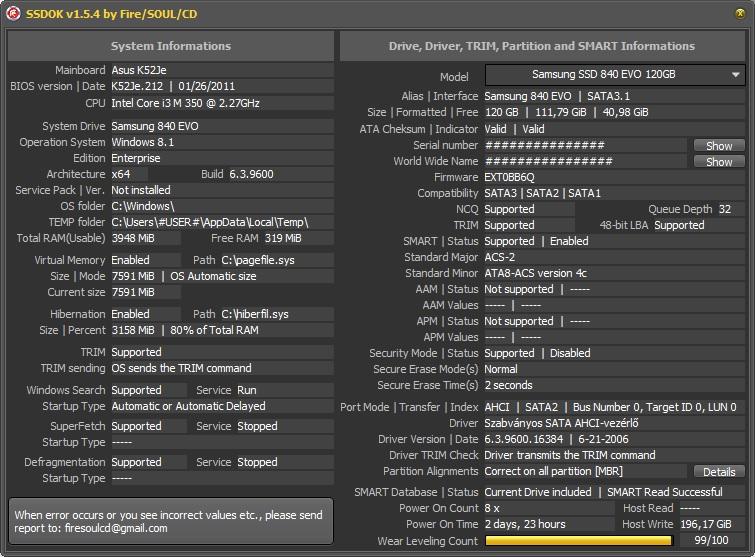Select Correct on all partition [MBR]

click(553, 471)
